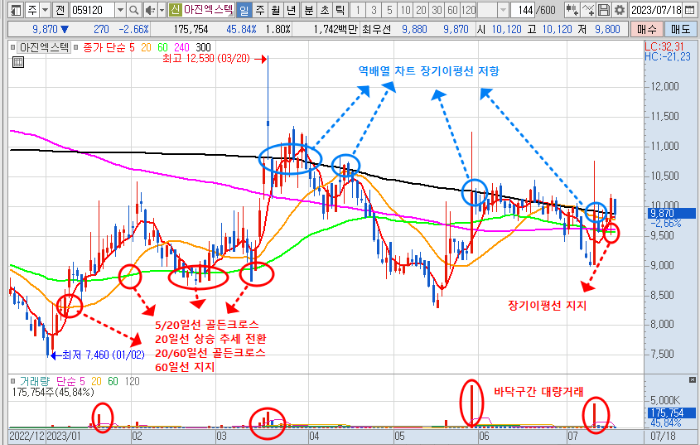The width and height of the screenshot is (700, 445).
Task: Toggle the square beside 종가 단순 legend
Action: [76, 47]
